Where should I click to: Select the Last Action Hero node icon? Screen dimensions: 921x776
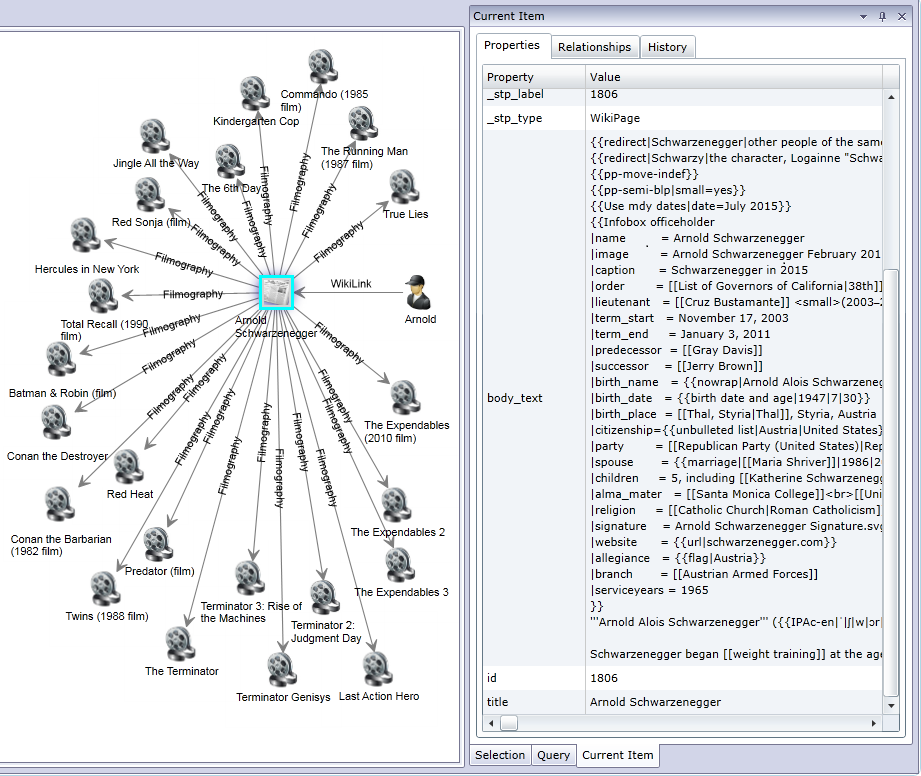click(x=377, y=669)
